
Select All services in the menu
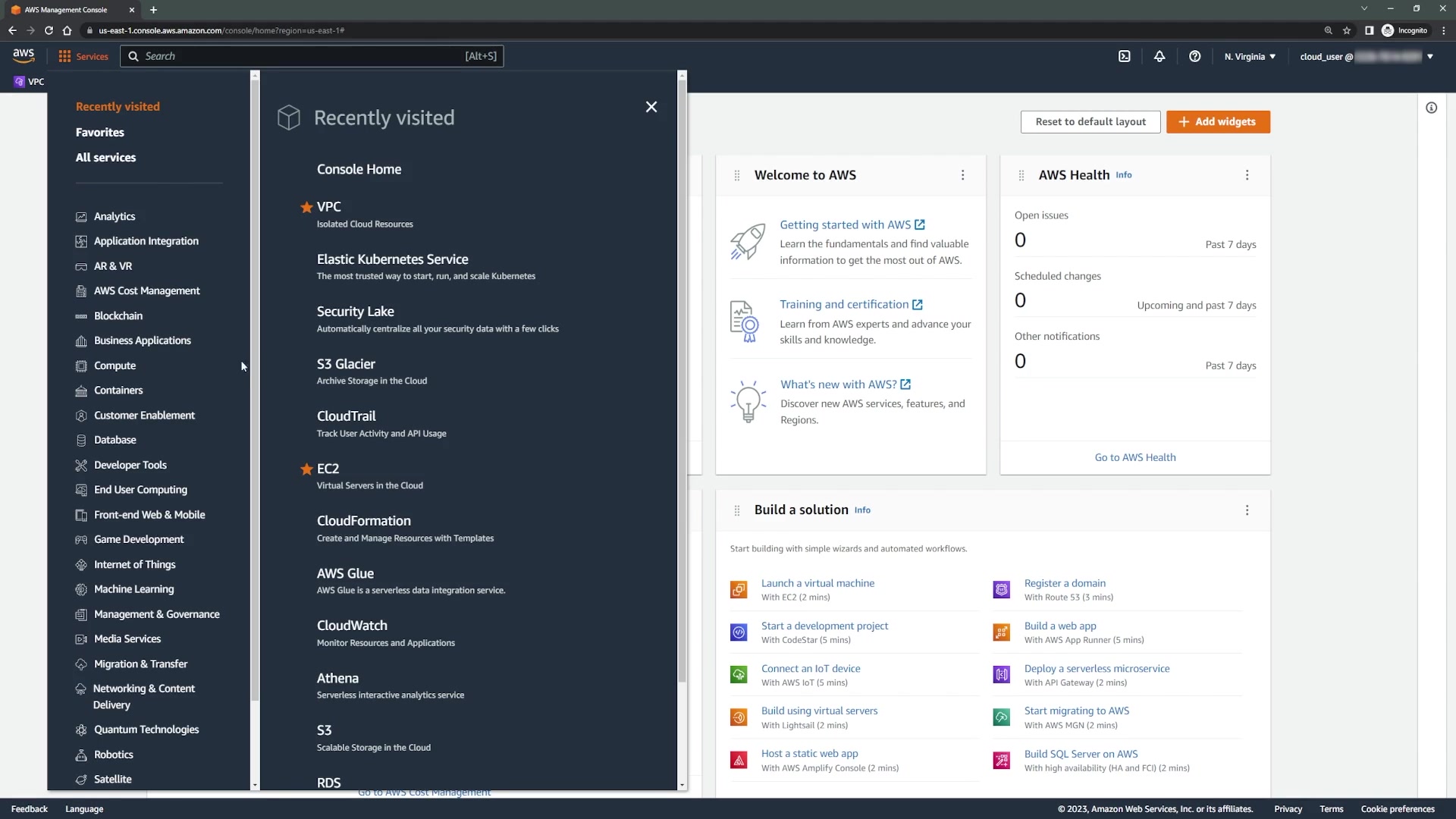pyautogui.click(x=105, y=158)
